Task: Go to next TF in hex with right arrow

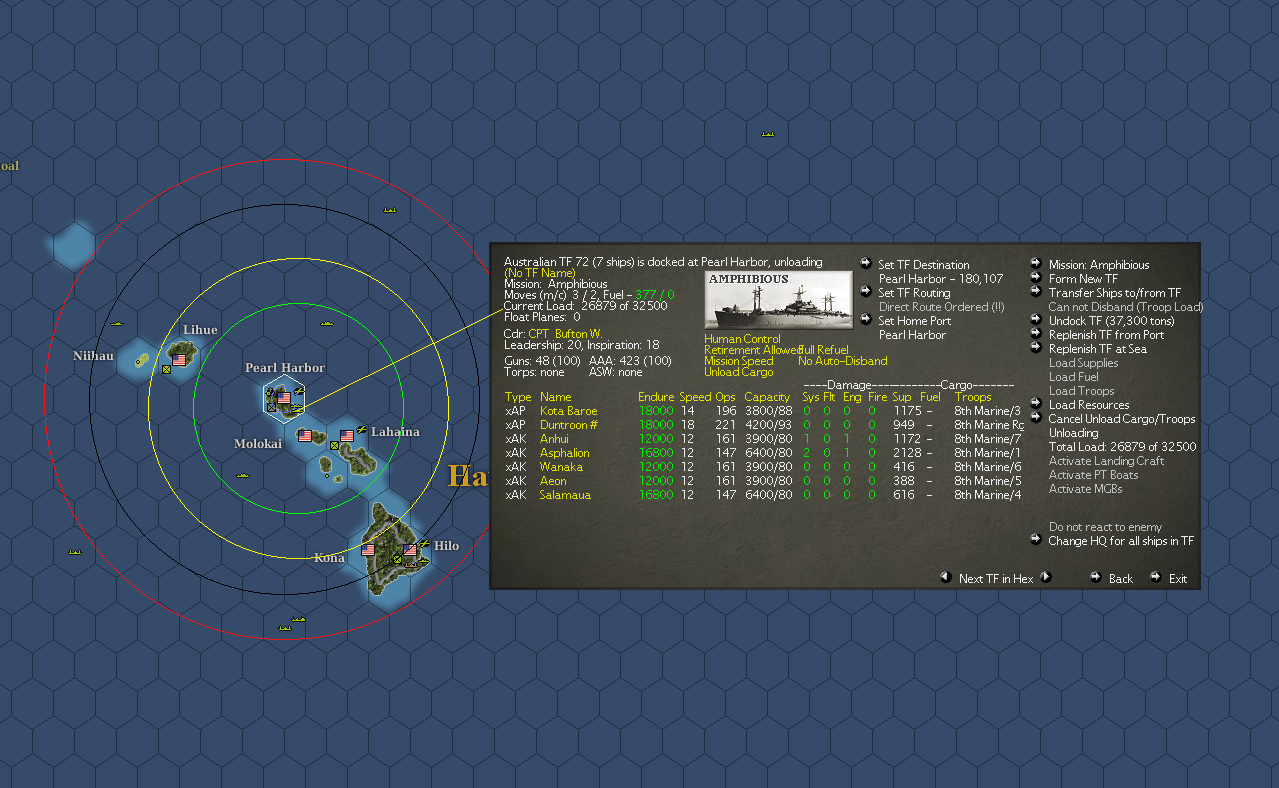Action: pos(1046,577)
